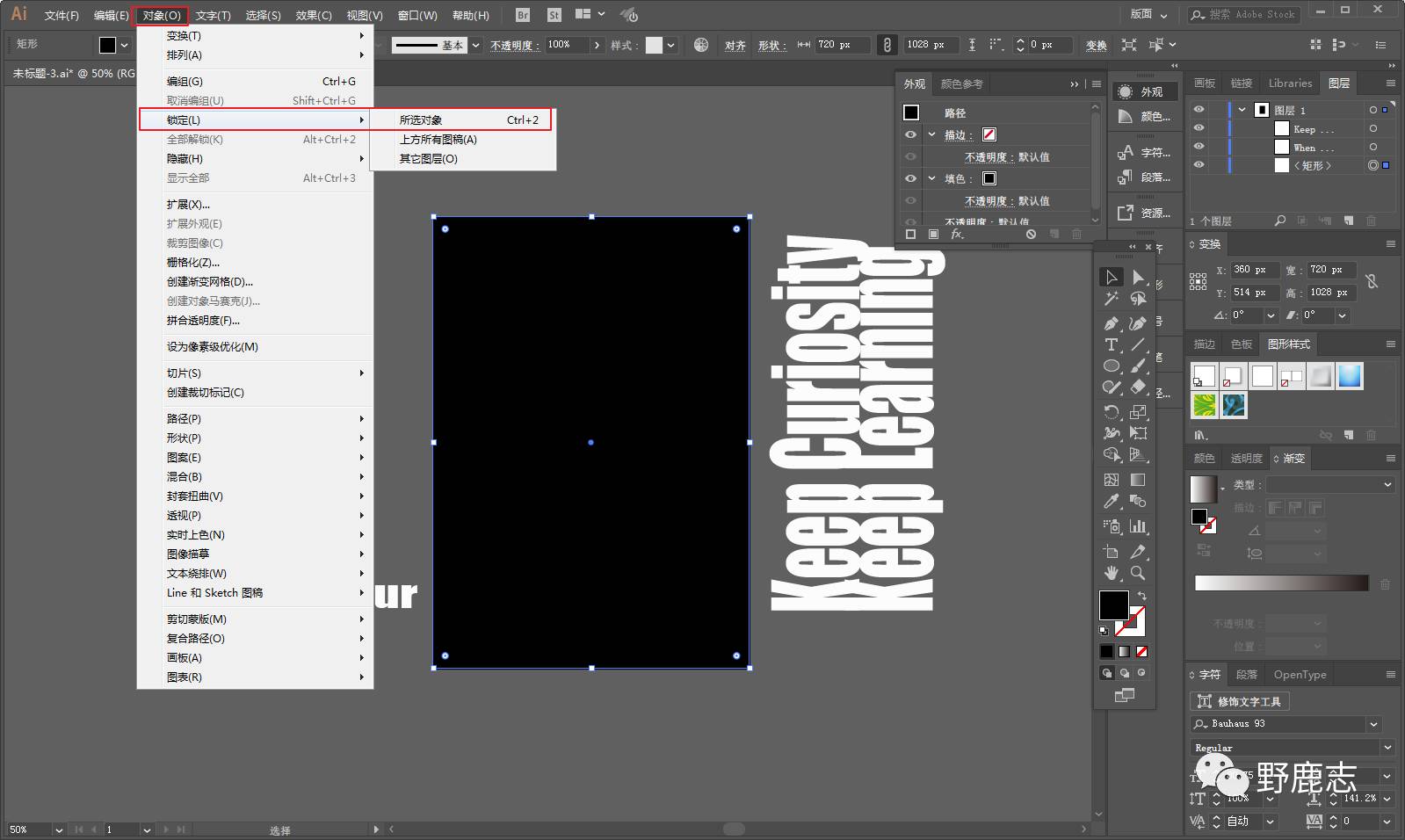Select the Type tool

1112,344
